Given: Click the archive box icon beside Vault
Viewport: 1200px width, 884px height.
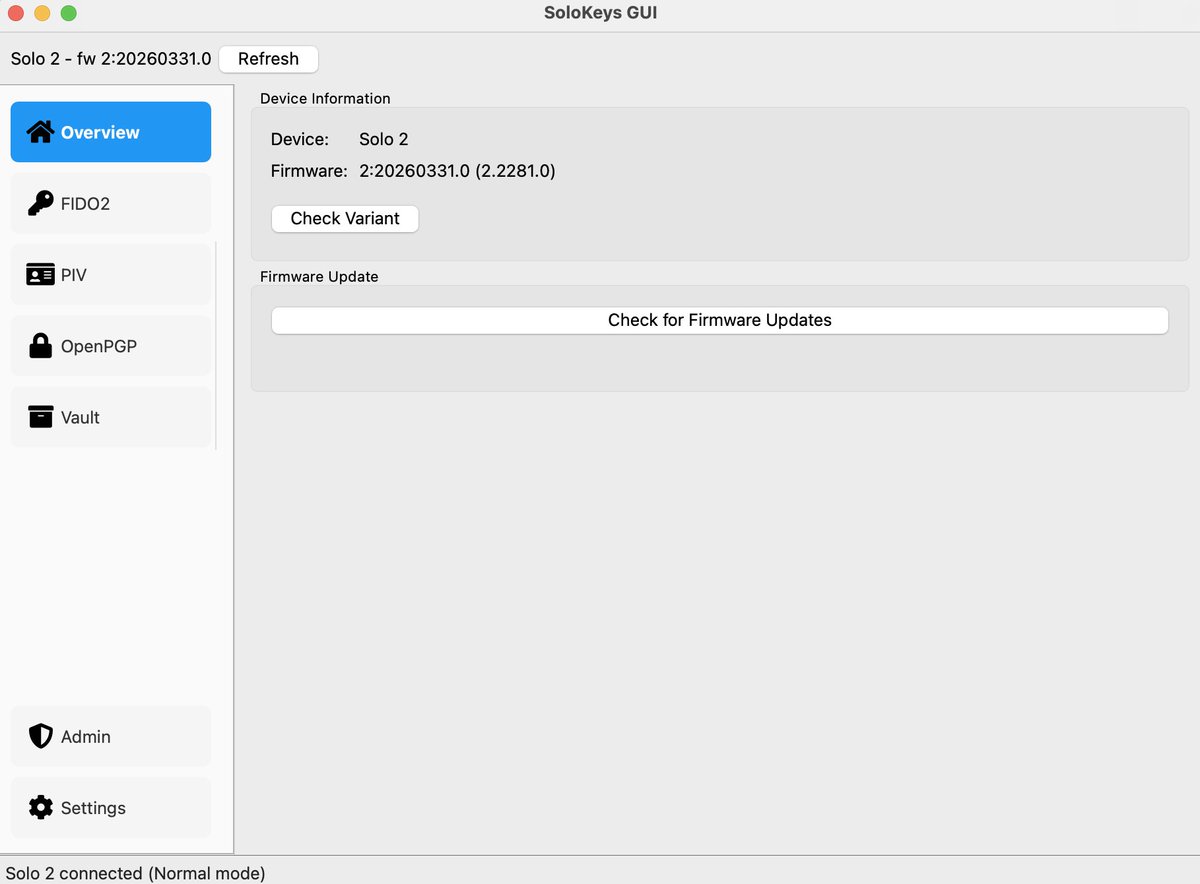Looking at the screenshot, I should point(40,417).
